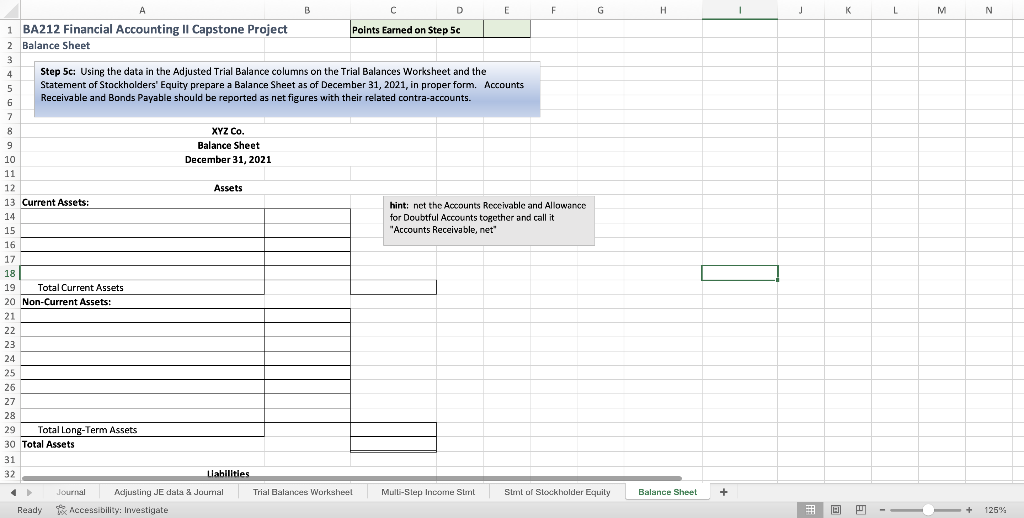Click the 'XYZ Co.' heading
The height and width of the screenshot is (518, 1024).
pyautogui.click(x=228, y=131)
